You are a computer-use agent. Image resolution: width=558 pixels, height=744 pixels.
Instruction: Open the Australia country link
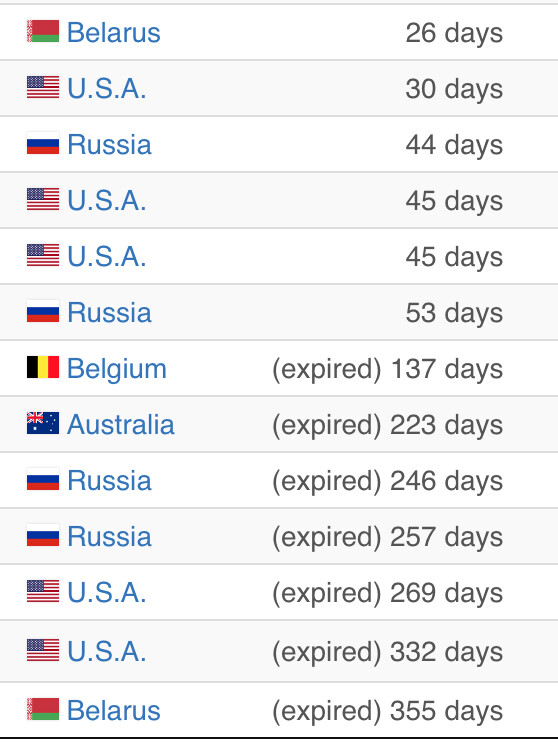coord(121,424)
